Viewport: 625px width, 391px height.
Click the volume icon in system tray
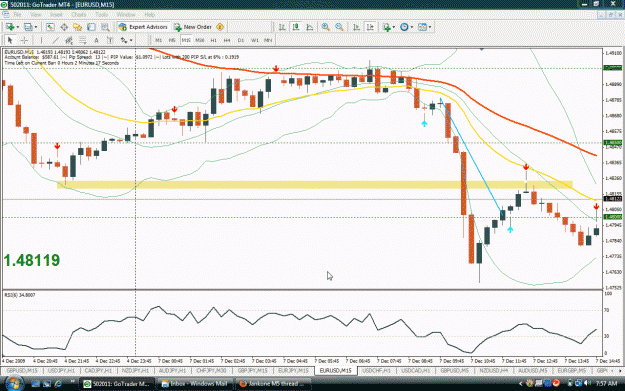[587, 383]
